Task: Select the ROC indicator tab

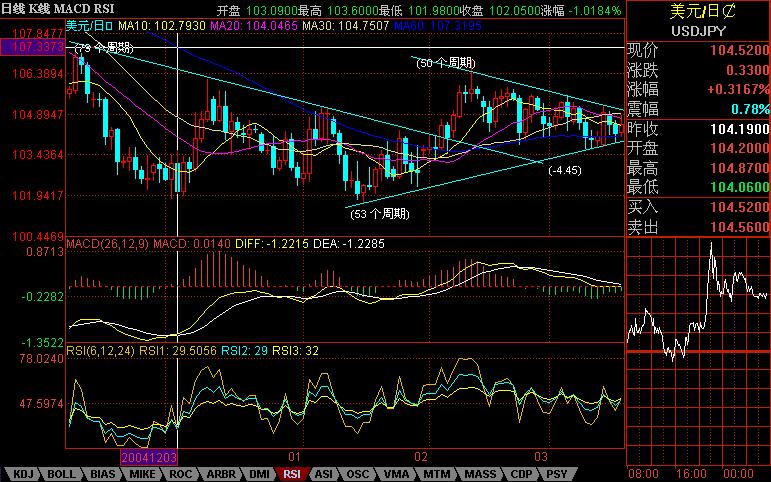Action: [x=180, y=474]
